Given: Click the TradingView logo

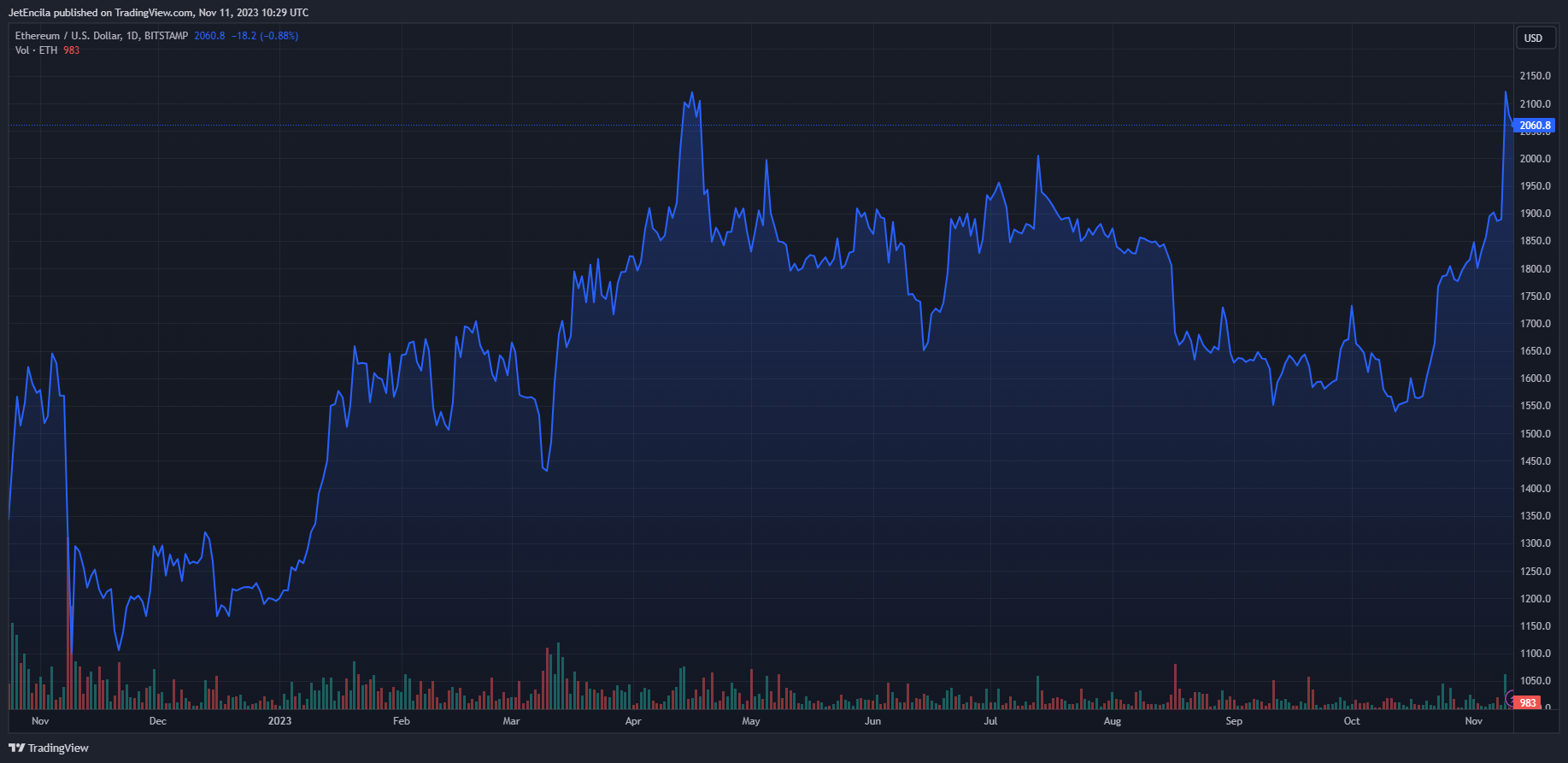Looking at the screenshot, I should [49, 748].
